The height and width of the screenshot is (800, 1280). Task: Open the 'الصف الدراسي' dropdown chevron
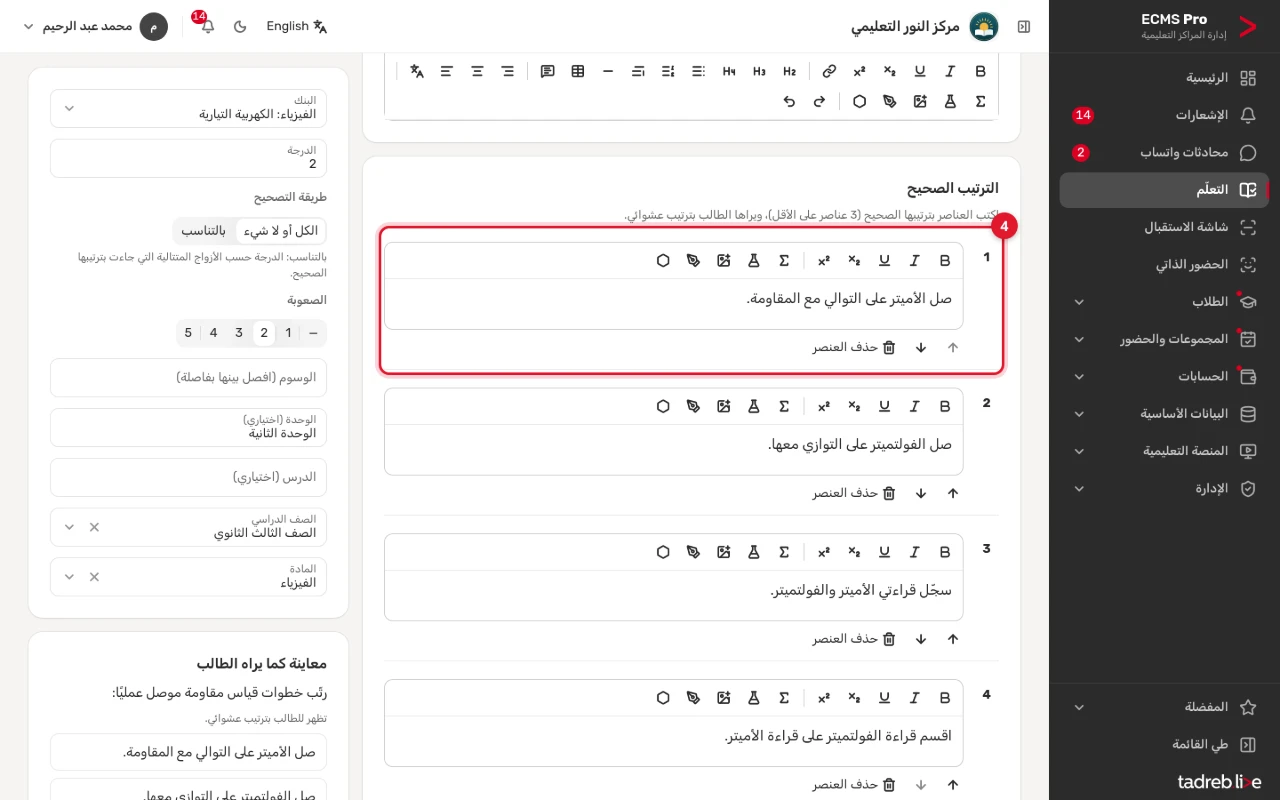click(x=69, y=527)
